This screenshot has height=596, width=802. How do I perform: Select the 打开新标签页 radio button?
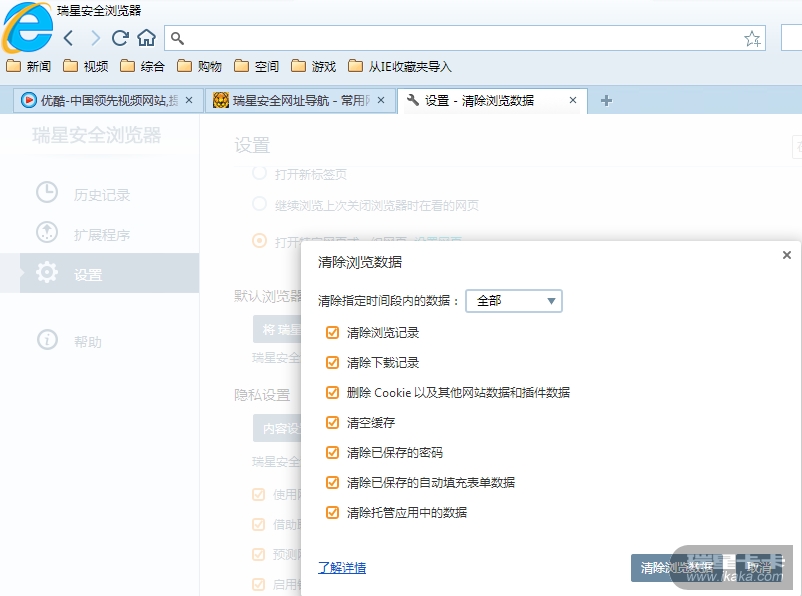(259, 173)
